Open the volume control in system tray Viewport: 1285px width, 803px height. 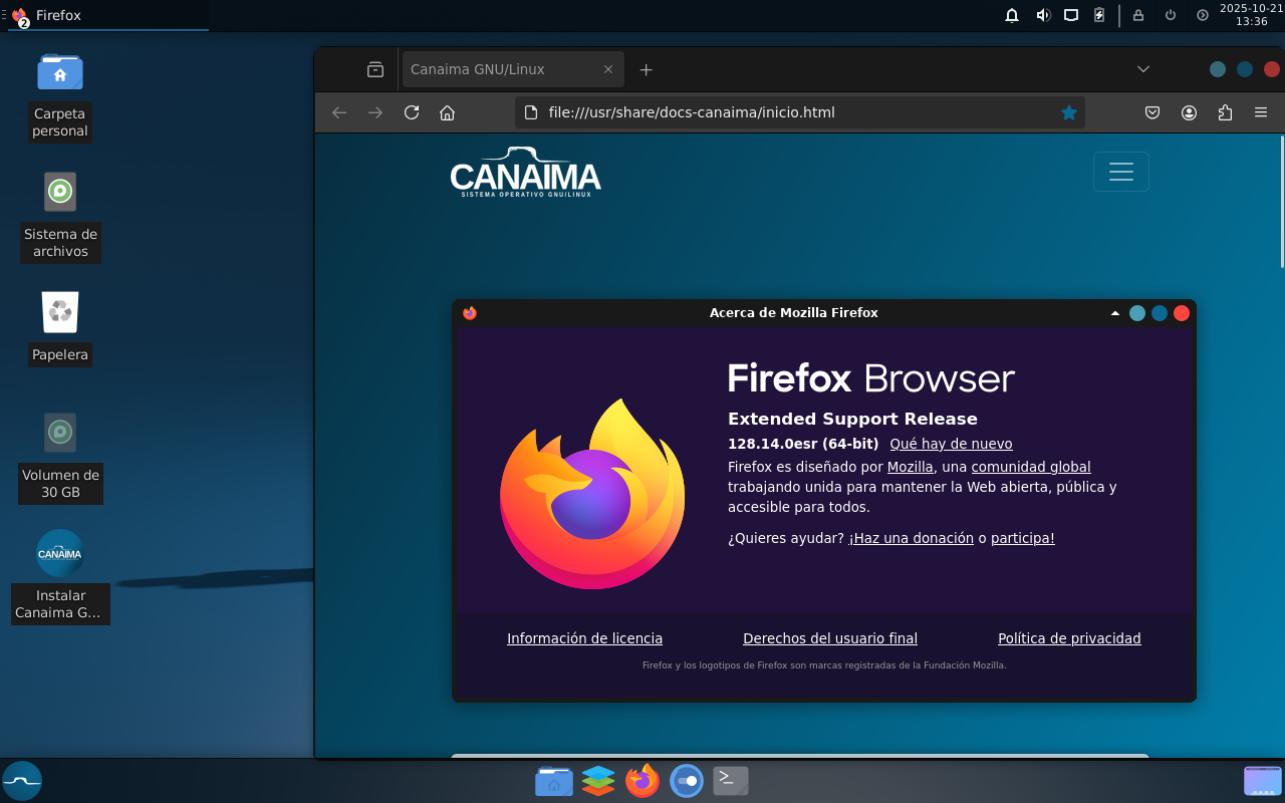coord(1043,15)
